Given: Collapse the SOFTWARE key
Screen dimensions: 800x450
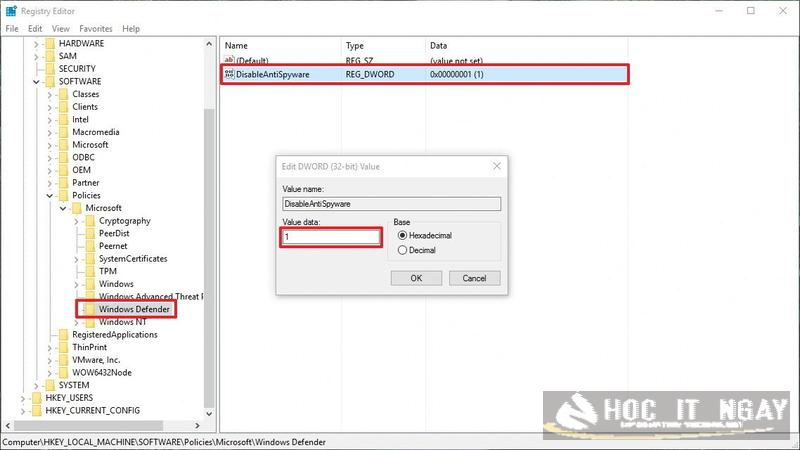Looking at the screenshot, I should (x=36, y=82).
